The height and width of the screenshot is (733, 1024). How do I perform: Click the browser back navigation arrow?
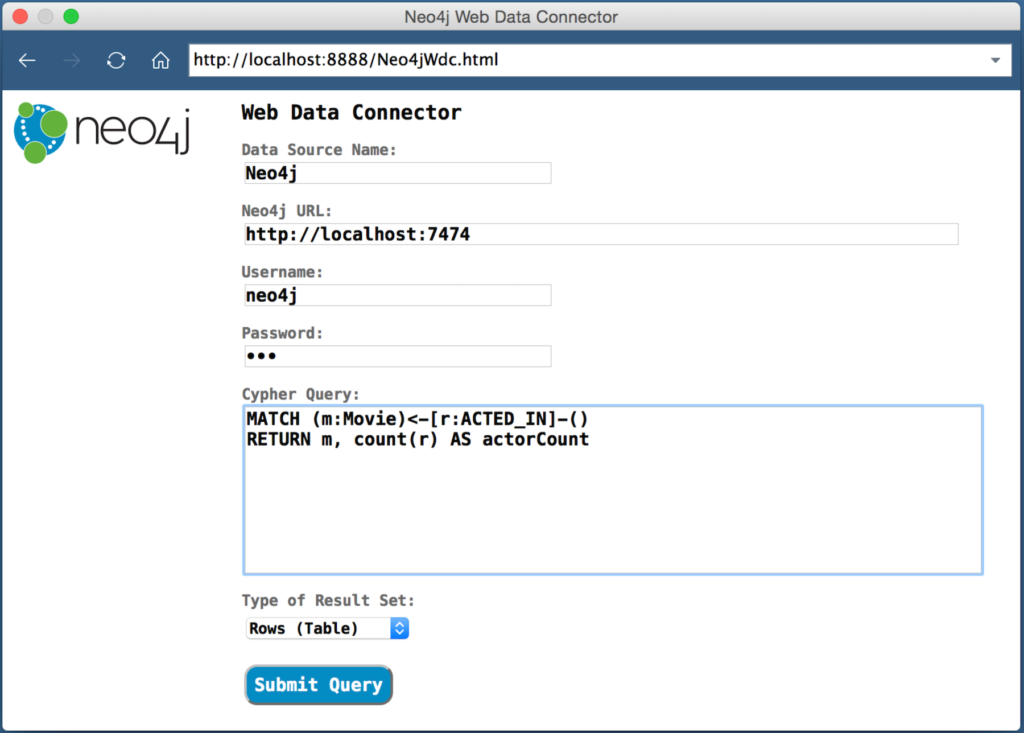[26, 60]
